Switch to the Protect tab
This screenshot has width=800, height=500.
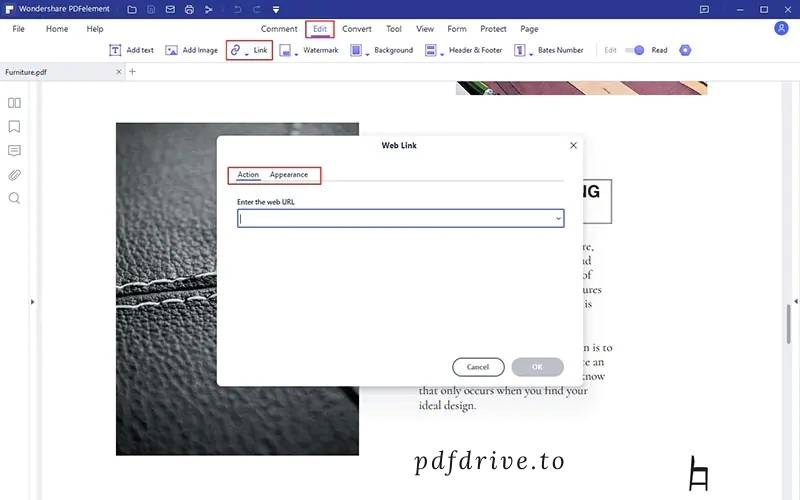coord(493,29)
